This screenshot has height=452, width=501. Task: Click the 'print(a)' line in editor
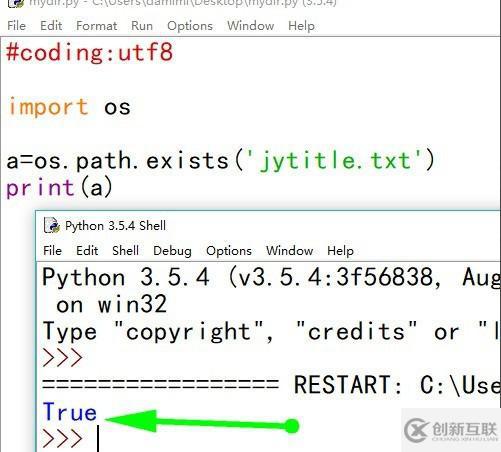click(60, 188)
